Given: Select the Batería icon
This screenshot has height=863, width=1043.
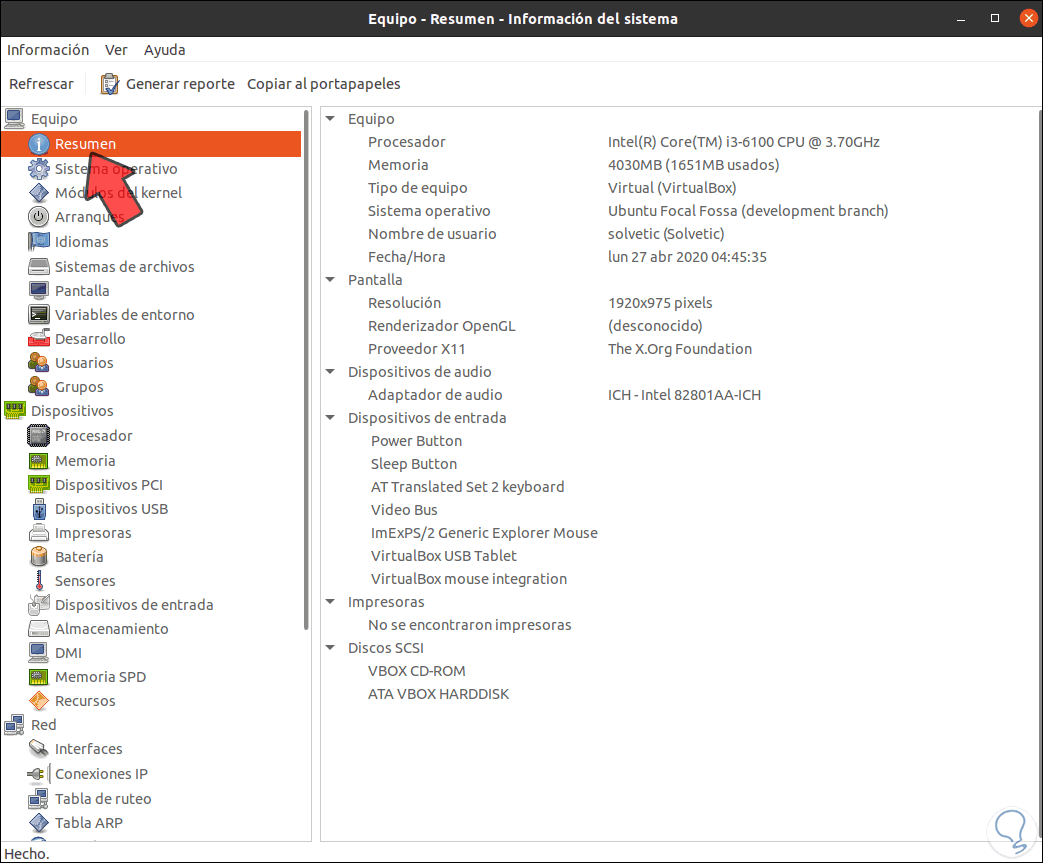Looking at the screenshot, I should tap(39, 557).
